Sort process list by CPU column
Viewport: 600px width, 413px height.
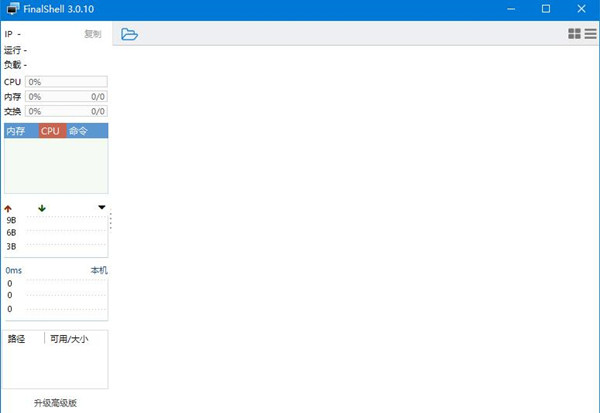(x=51, y=131)
